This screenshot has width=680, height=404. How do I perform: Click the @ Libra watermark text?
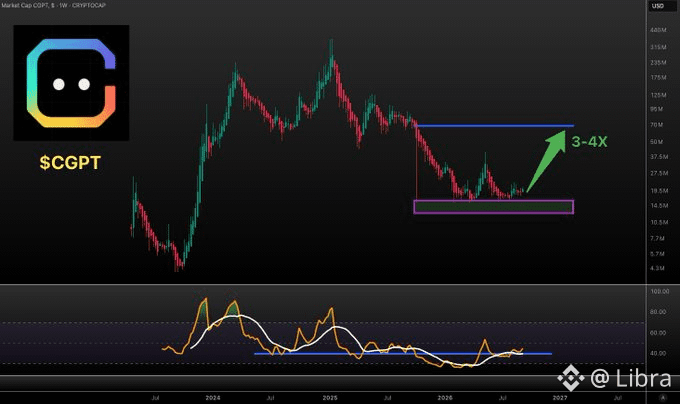[631, 378]
